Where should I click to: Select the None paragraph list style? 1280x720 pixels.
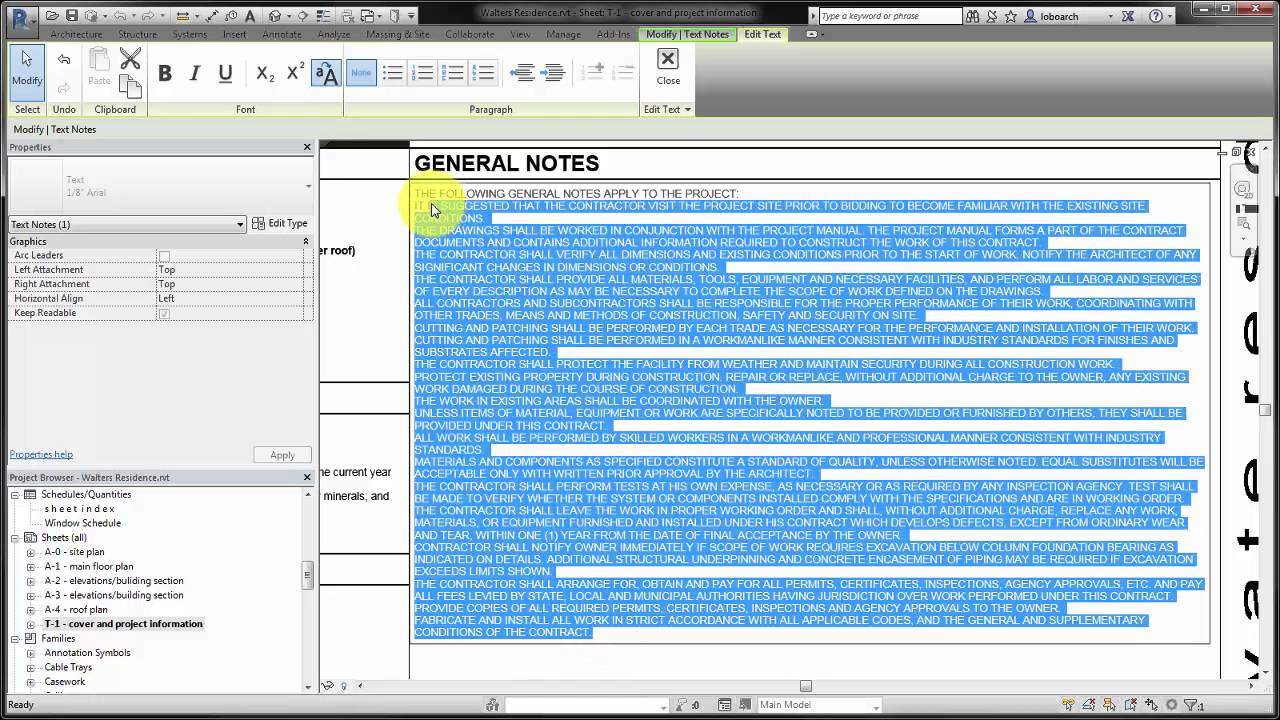pyautogui.click(x=361, y=72)
